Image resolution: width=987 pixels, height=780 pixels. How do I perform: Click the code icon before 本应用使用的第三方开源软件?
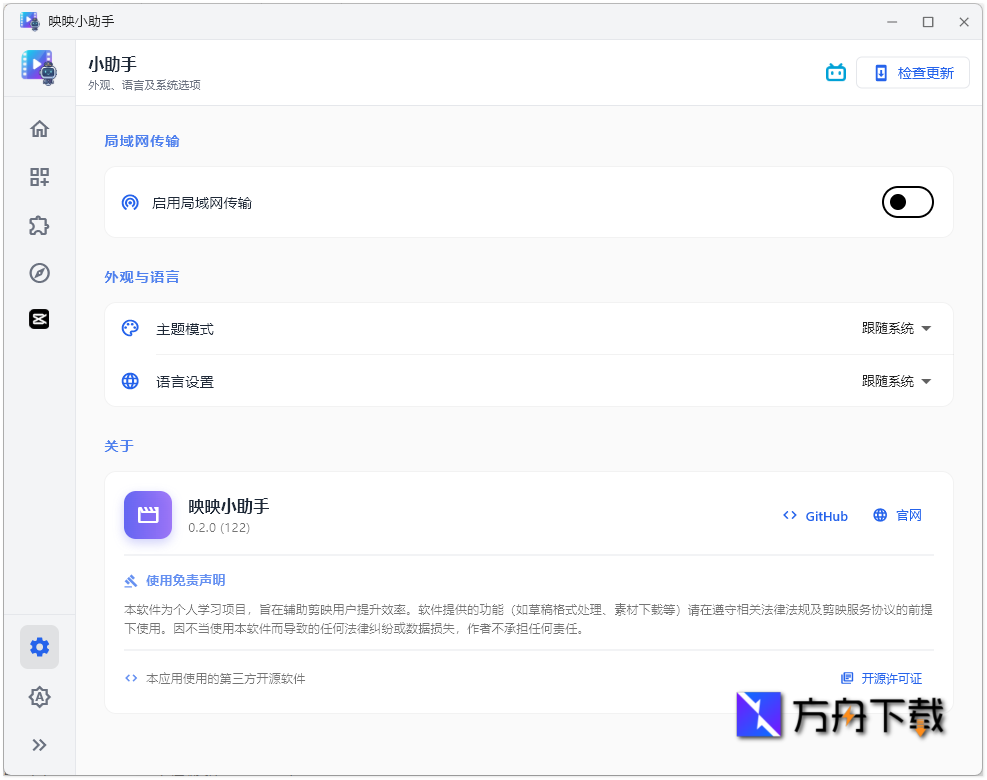(131, 678)
